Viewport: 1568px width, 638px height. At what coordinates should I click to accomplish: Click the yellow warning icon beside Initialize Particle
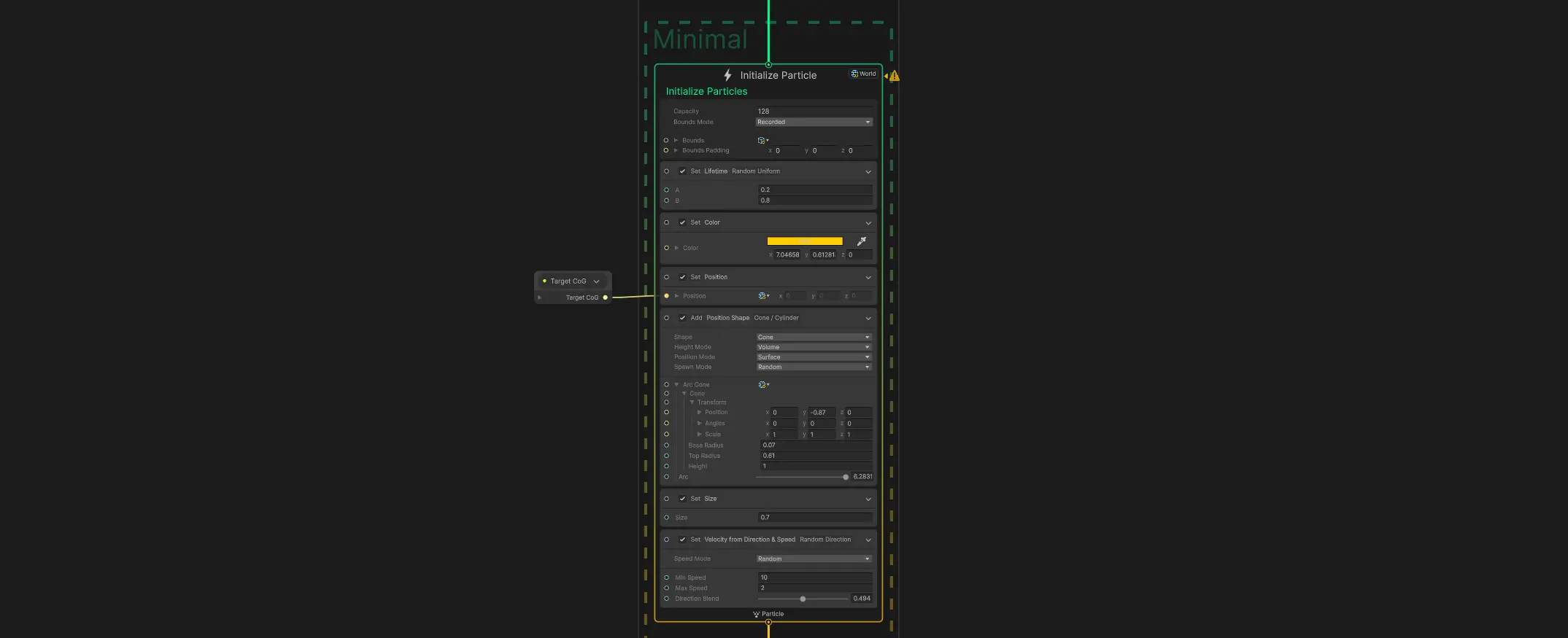point(894,76)
